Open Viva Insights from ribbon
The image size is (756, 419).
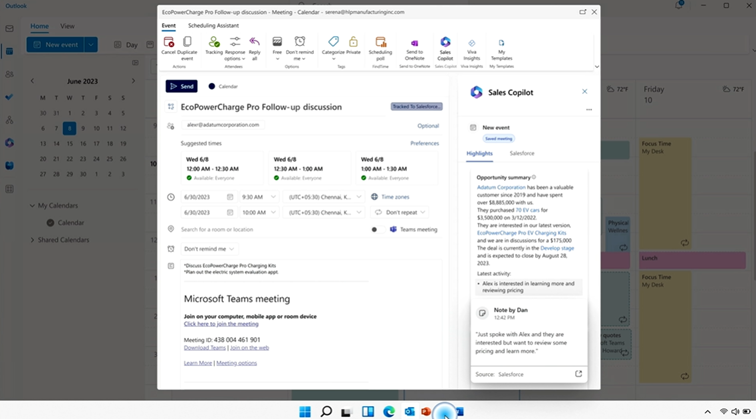tap(472, 49)
